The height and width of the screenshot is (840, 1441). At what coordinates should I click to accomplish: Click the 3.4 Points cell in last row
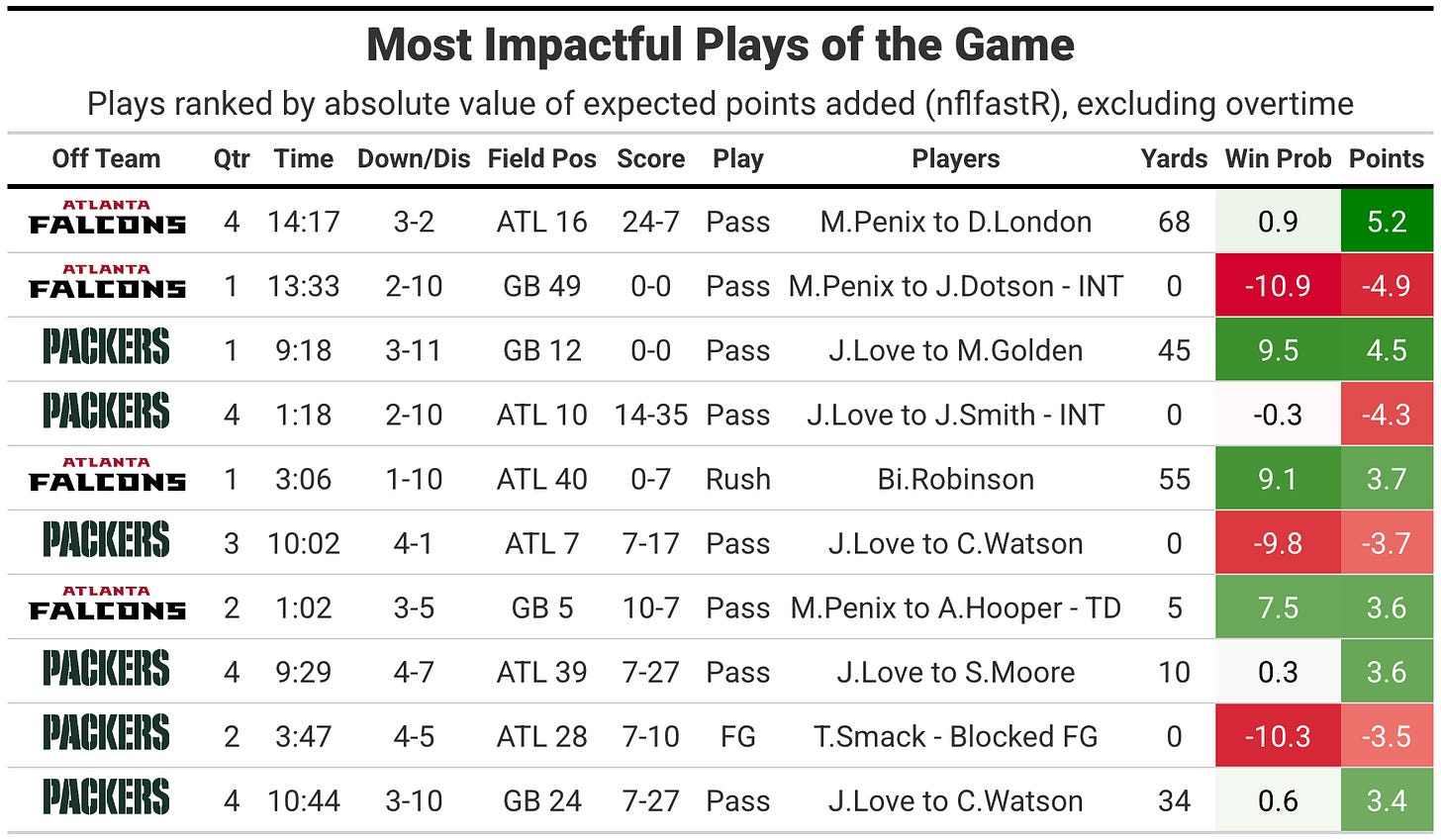1387,799
